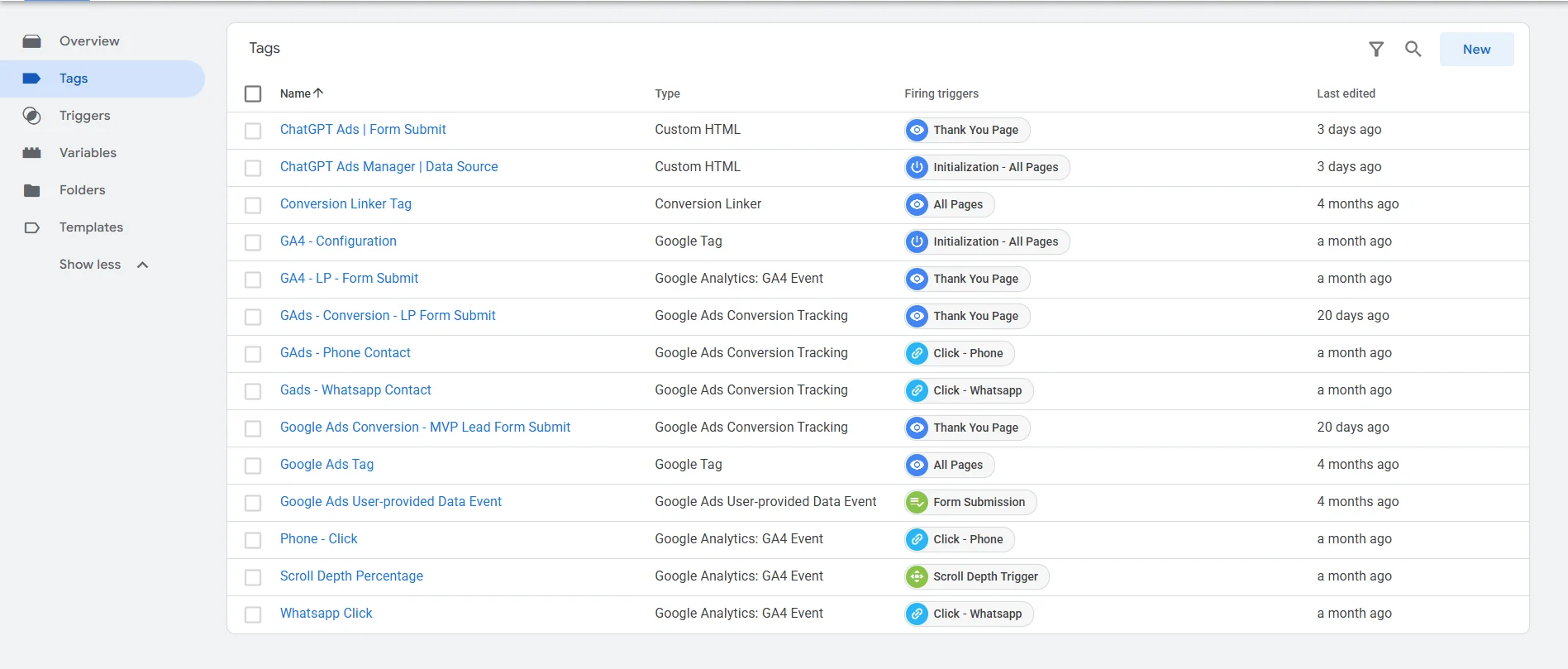Click the Click - Phone icon in Phone - Click row
Screen dimensions: 1568x669
point(917,539)
